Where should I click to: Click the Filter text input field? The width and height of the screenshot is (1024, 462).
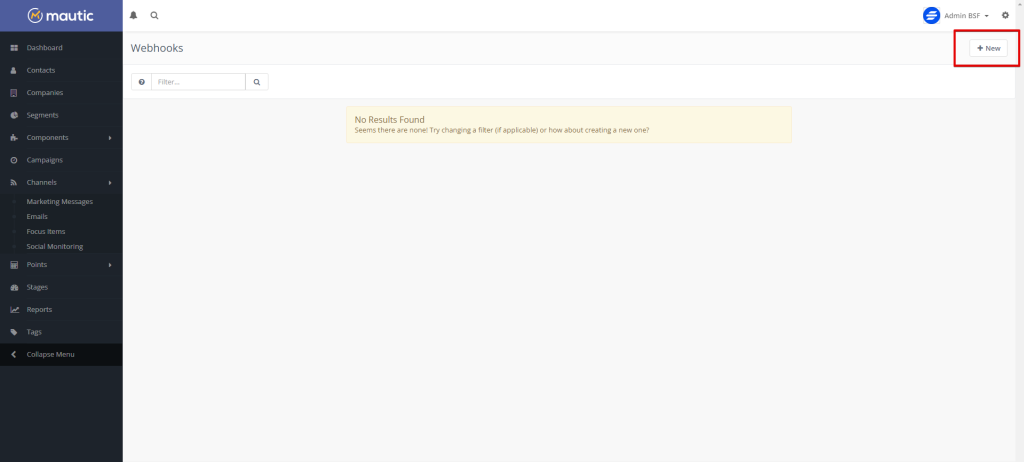pos(198,82)
